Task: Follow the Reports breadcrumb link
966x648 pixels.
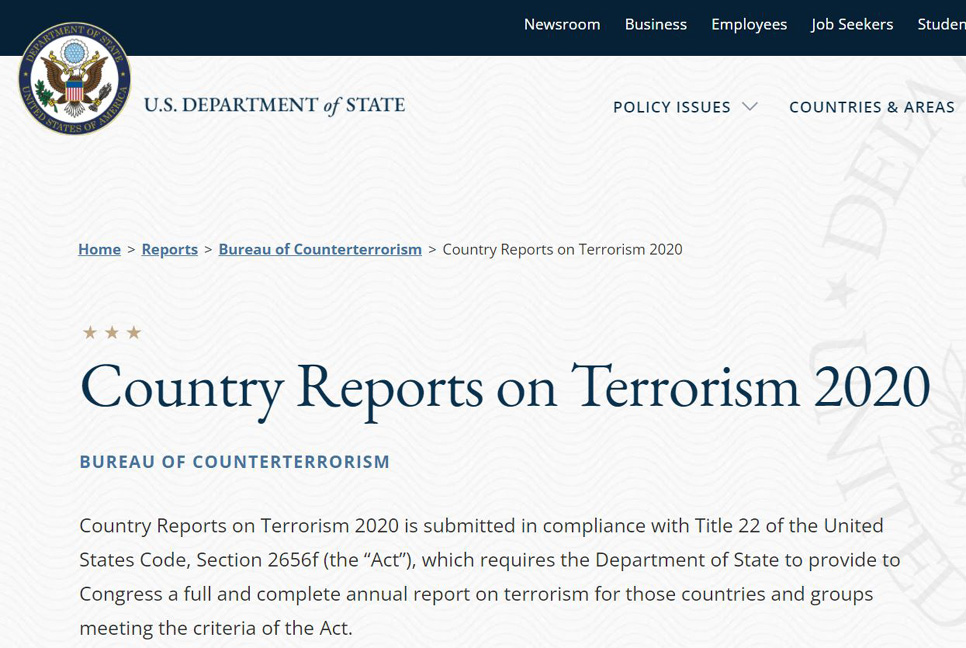Action: (169, 249)
